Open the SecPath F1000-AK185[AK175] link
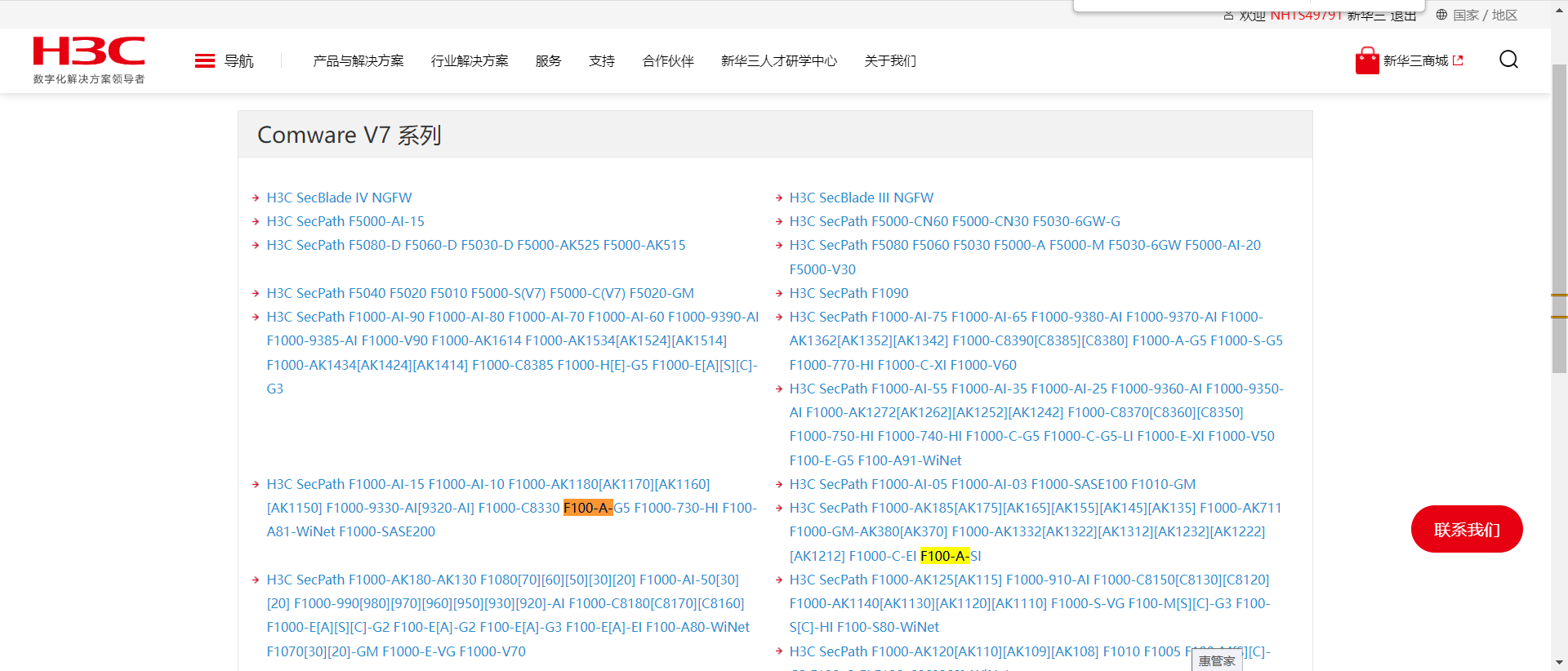The image size is (1568, 671). (x=1036, y=531)
